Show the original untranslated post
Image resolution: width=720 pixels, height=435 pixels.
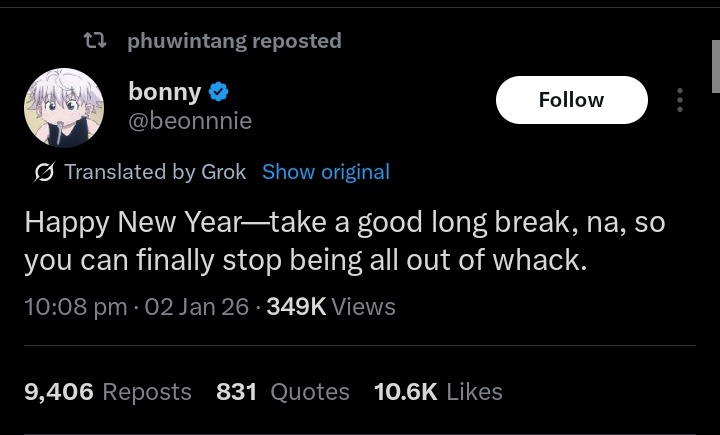(x=326, y=172)
